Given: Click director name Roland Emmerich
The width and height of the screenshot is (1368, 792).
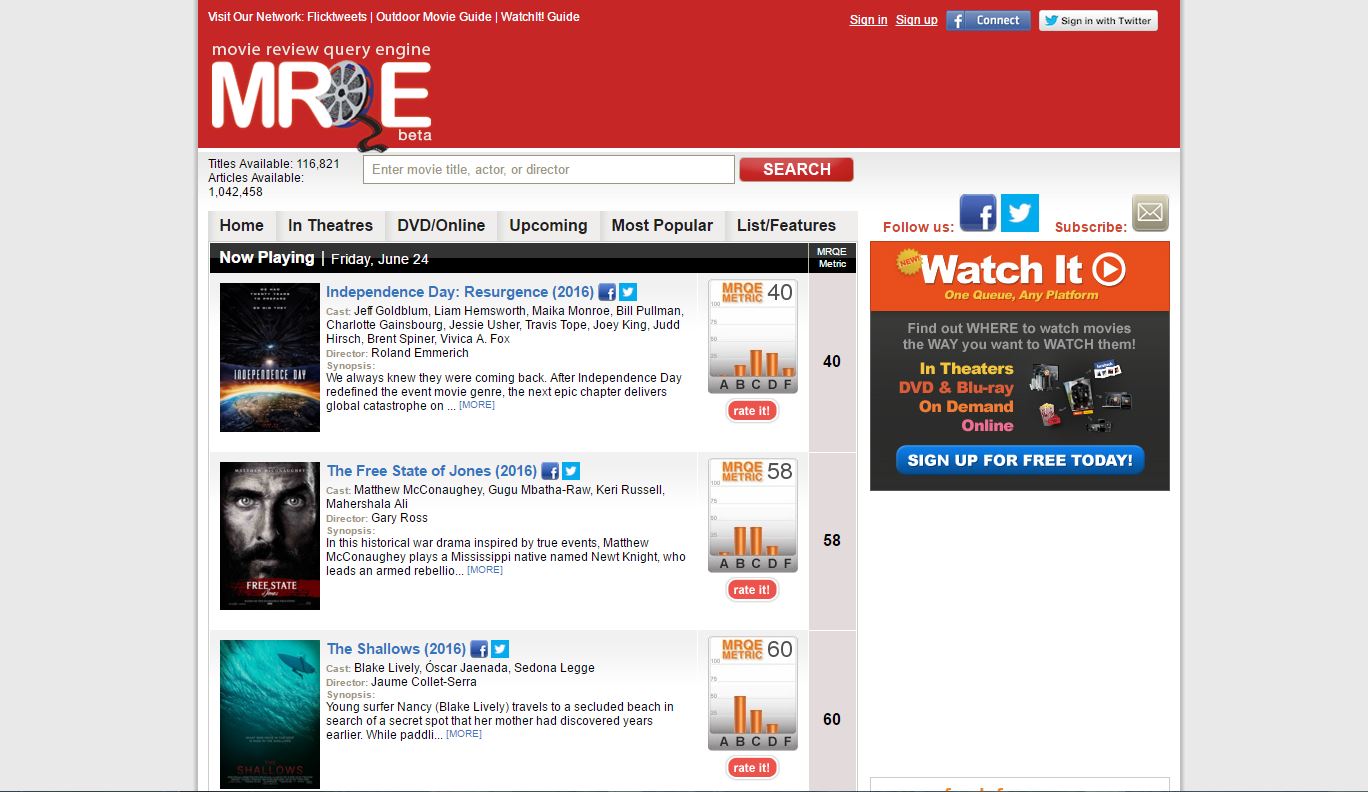Looking at the screenshot, I should point(420,353).
